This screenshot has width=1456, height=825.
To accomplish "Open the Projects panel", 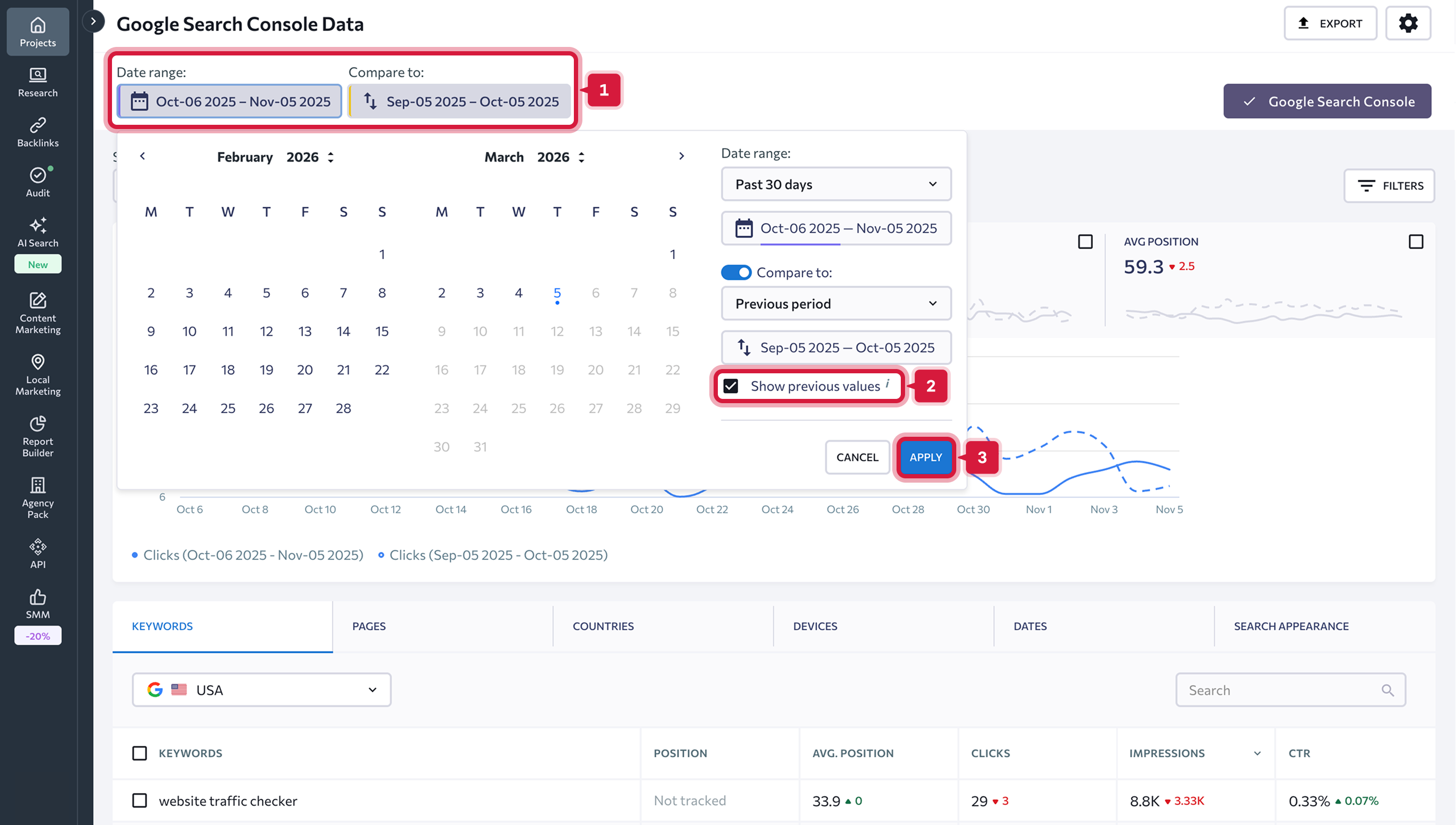I will pos(37,31).
